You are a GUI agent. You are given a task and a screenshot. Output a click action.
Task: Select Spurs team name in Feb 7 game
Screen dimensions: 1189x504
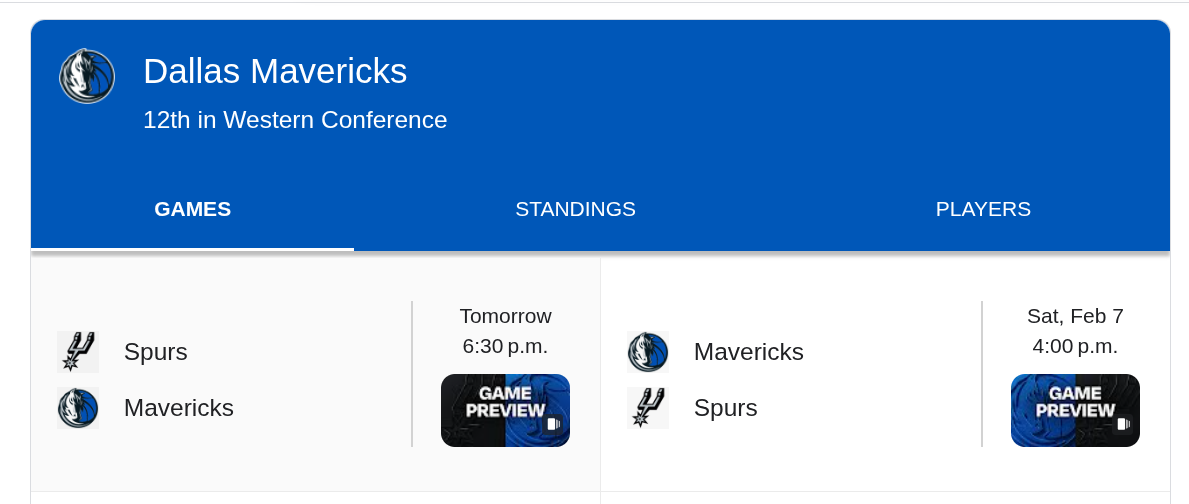726,408
